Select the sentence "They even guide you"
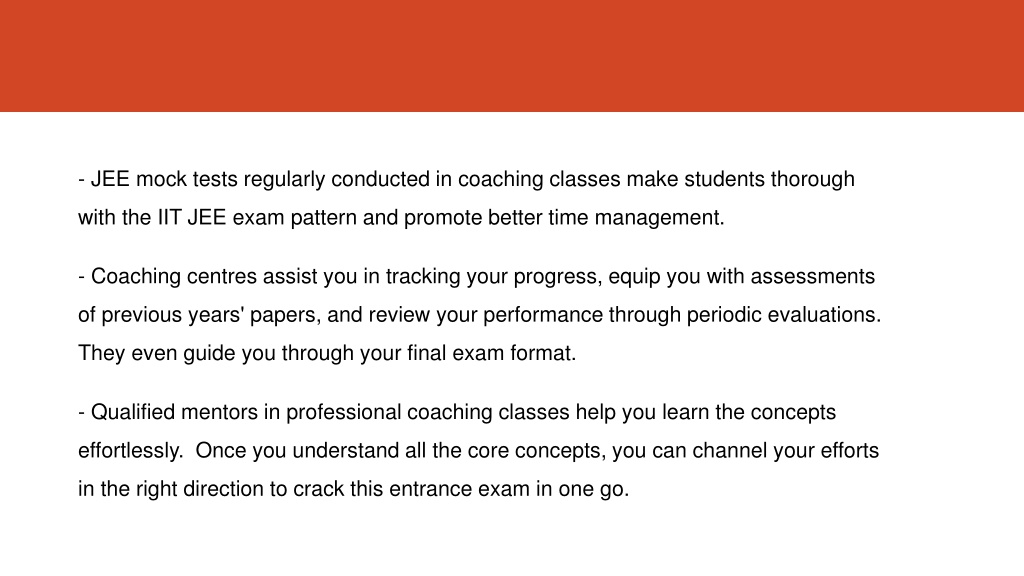 coord(327,353)
